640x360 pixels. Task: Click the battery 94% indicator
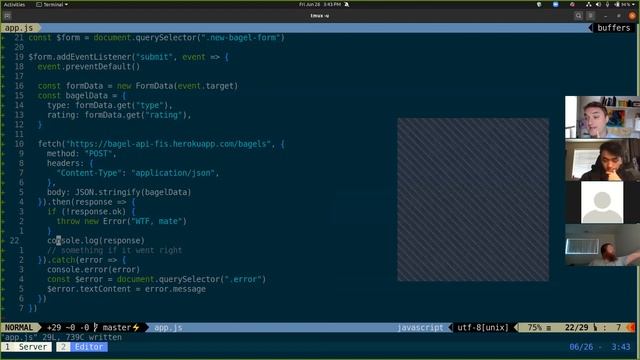pos(623,4)
